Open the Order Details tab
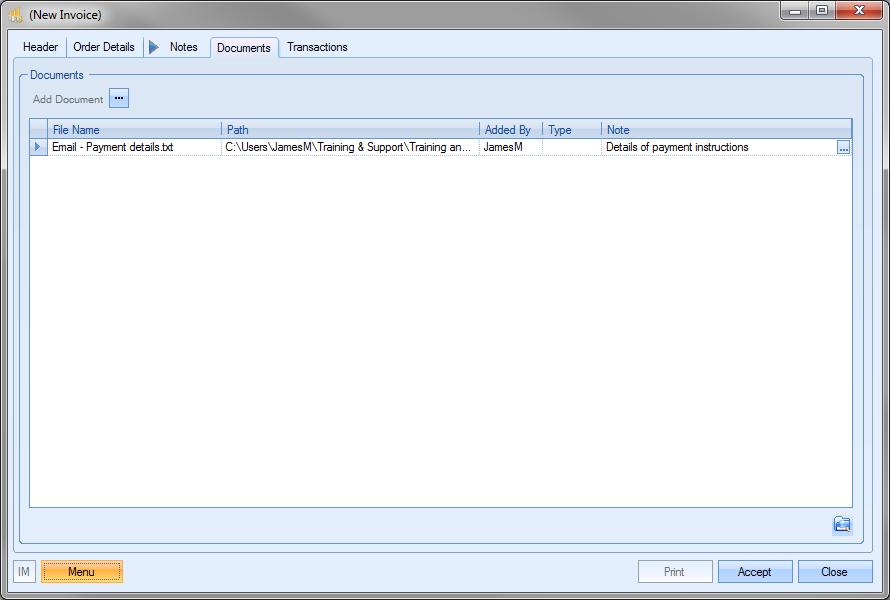This screenshot has width=890, height=600. (104, 47)
